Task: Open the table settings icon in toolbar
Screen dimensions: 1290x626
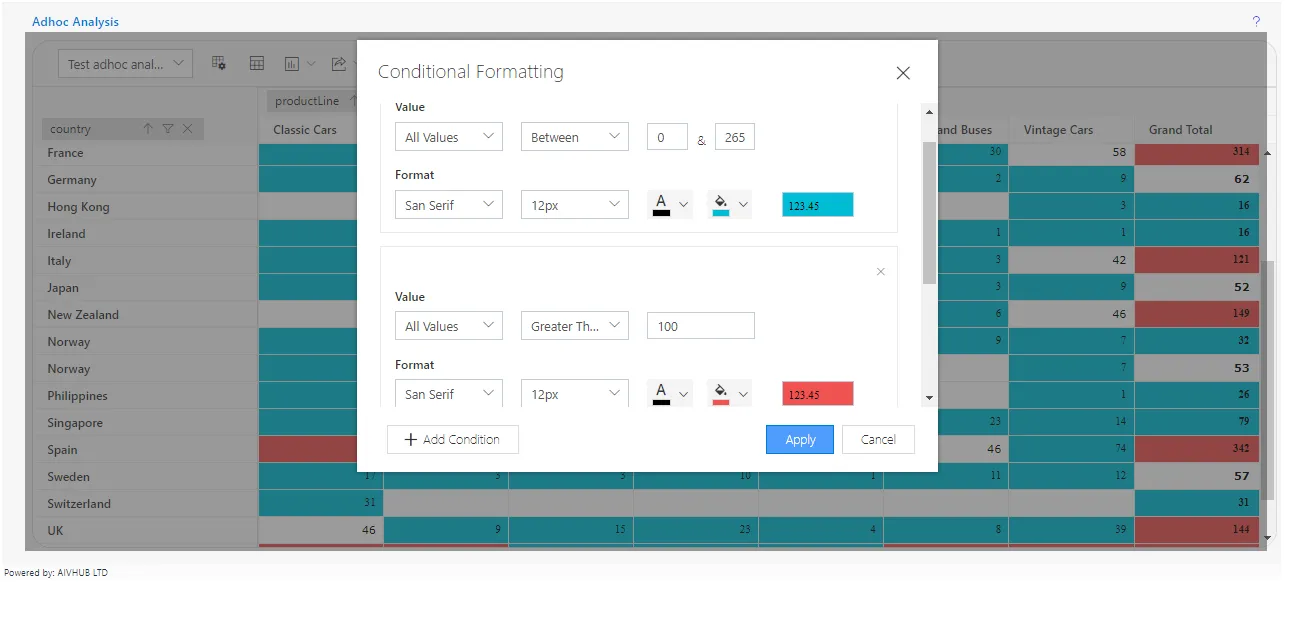Action: (x=219, y=63)
